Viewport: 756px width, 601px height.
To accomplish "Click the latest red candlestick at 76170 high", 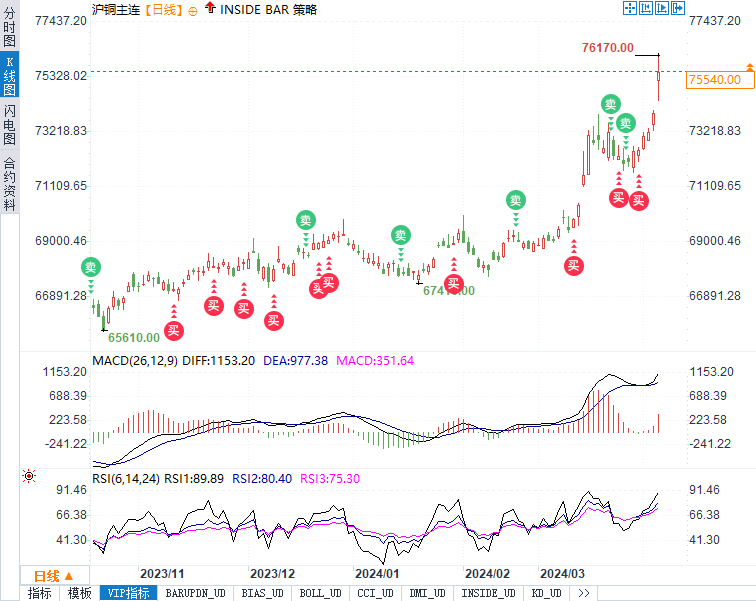I will point(659,77).
